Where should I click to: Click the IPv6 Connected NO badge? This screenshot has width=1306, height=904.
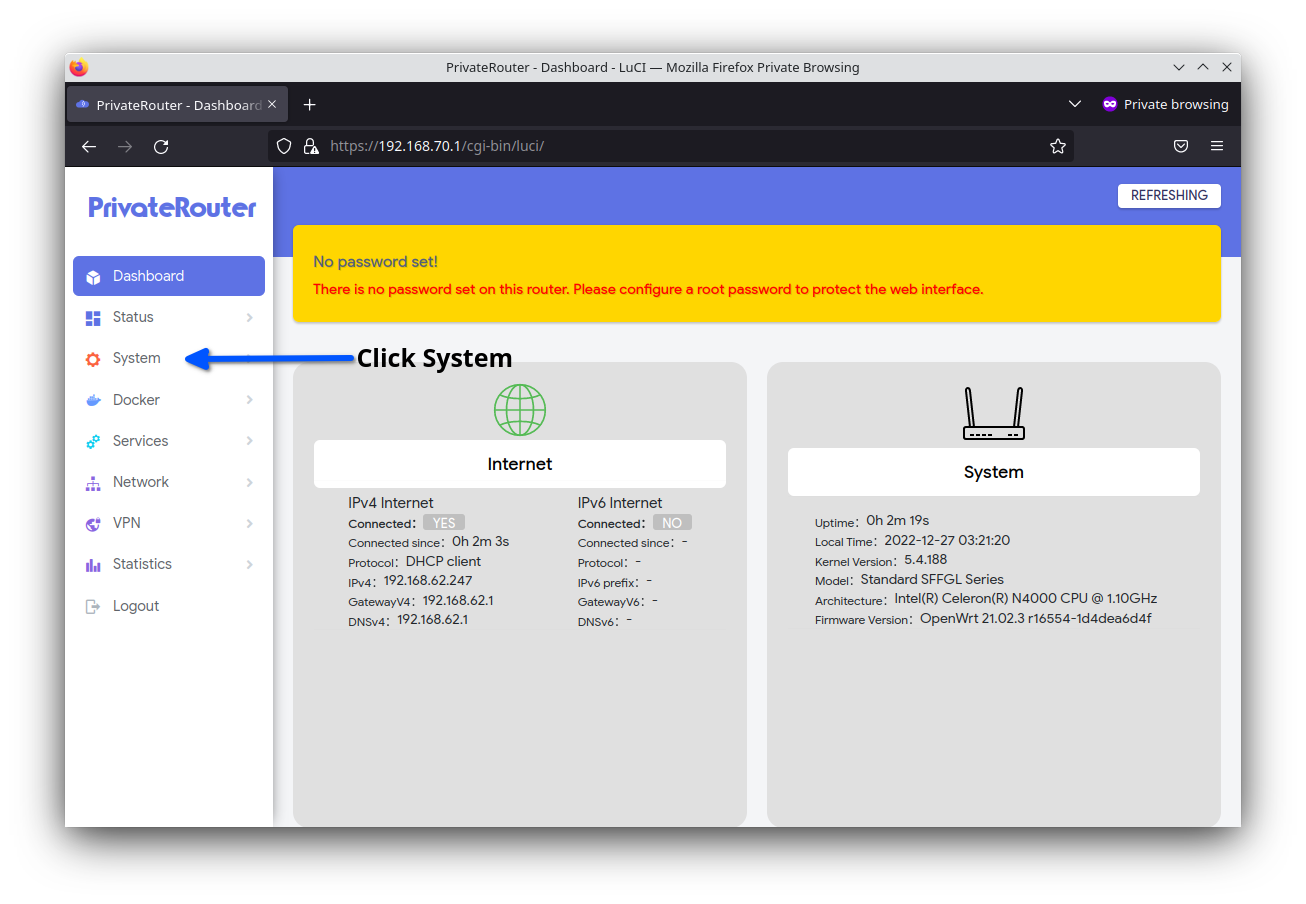coord(672,523)
